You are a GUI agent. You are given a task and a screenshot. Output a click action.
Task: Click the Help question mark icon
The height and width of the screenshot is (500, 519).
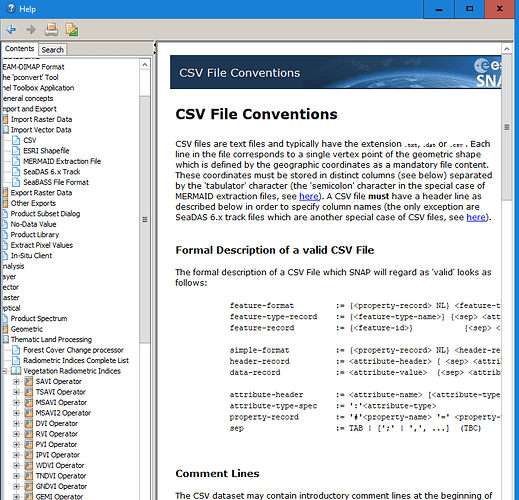tap(11, 8)
